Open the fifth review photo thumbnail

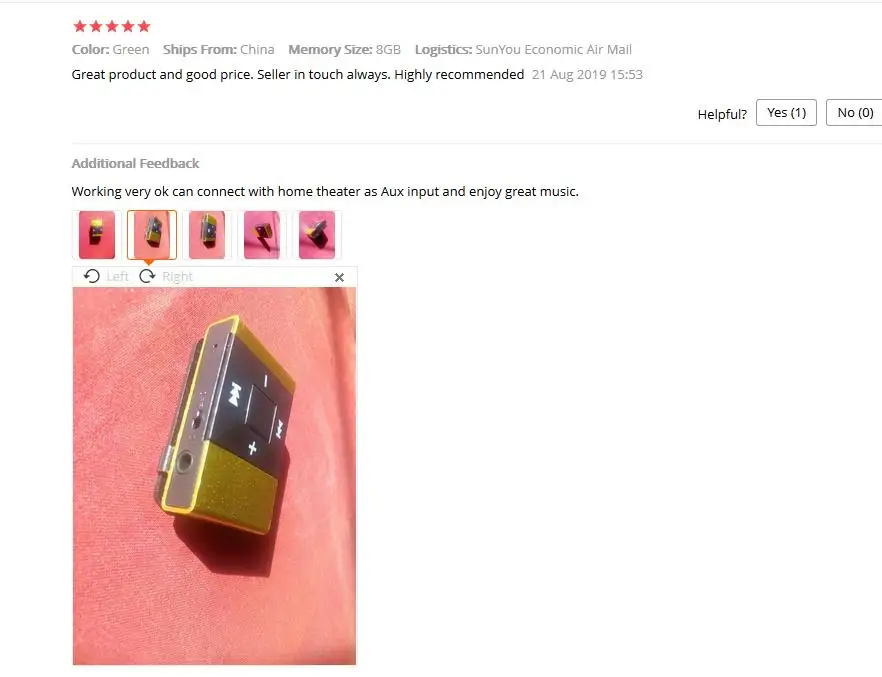[x=317, y=235]
